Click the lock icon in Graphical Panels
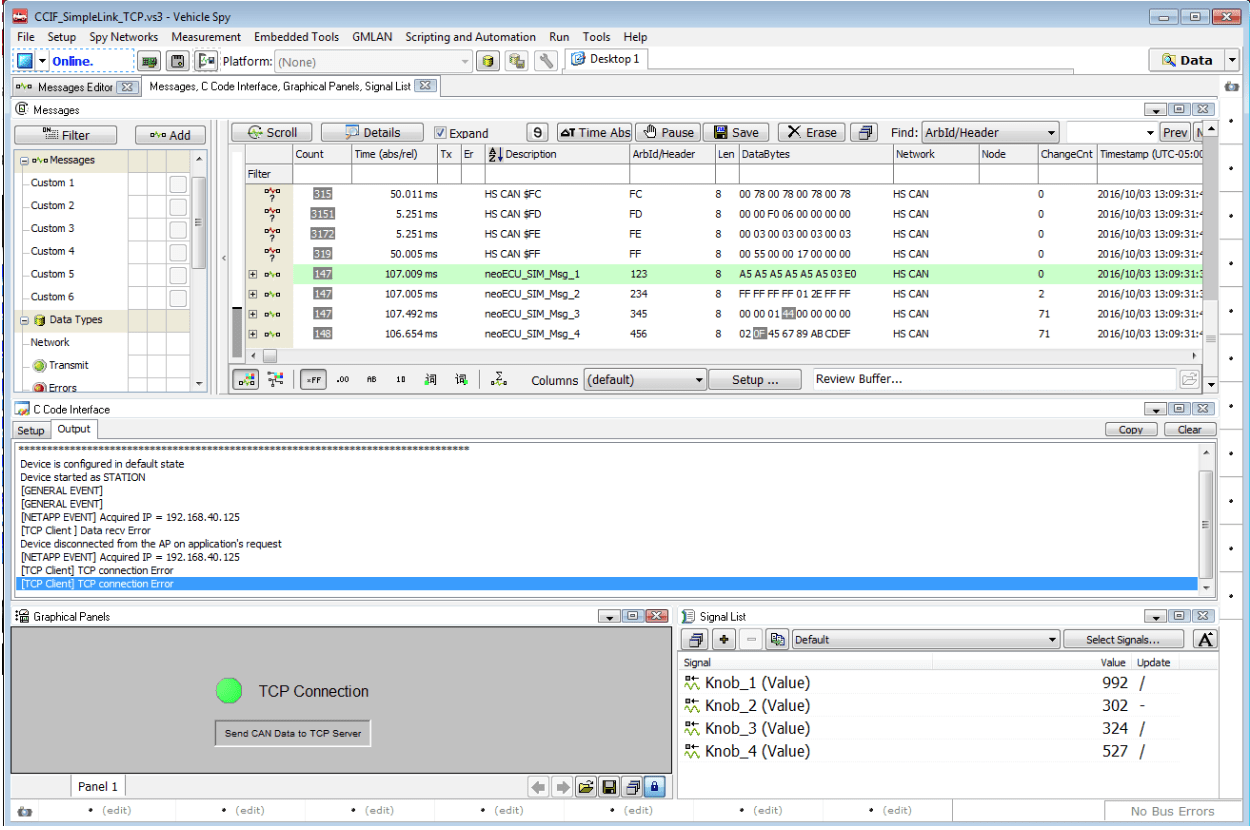 tap(654, 788)
